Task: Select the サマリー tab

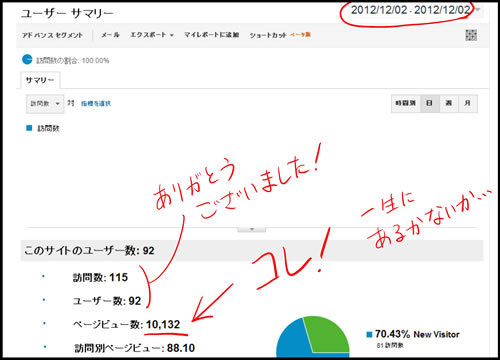Action: [x=40, y=80]
